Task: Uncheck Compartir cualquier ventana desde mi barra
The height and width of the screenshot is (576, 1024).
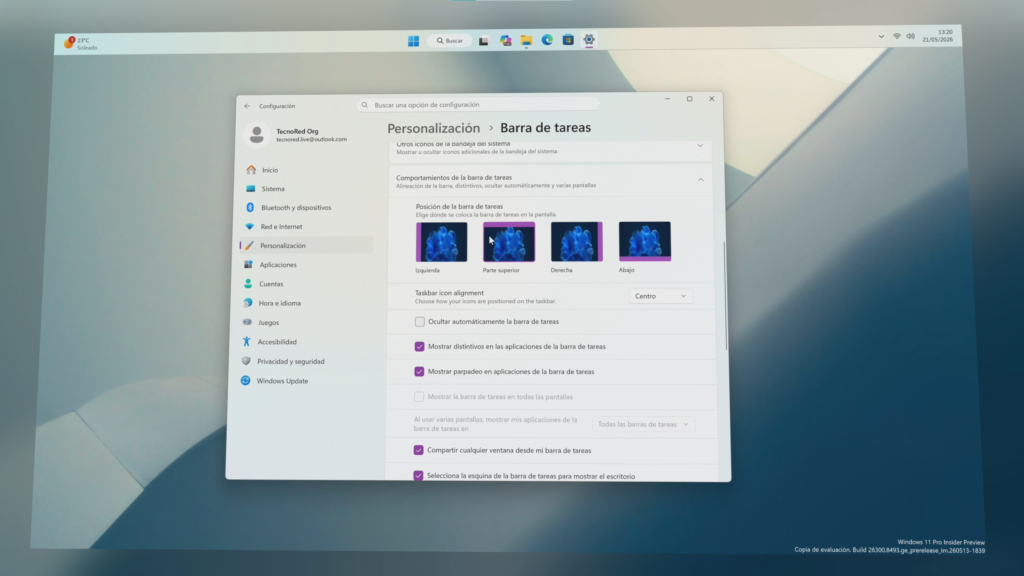Action: tap(419, 450)
